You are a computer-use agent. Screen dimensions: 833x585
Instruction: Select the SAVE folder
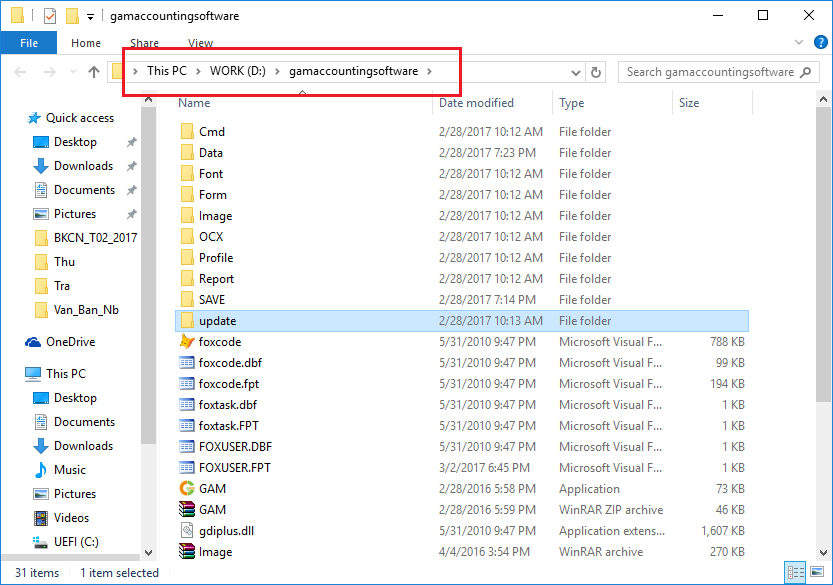(x=211, y=300)
